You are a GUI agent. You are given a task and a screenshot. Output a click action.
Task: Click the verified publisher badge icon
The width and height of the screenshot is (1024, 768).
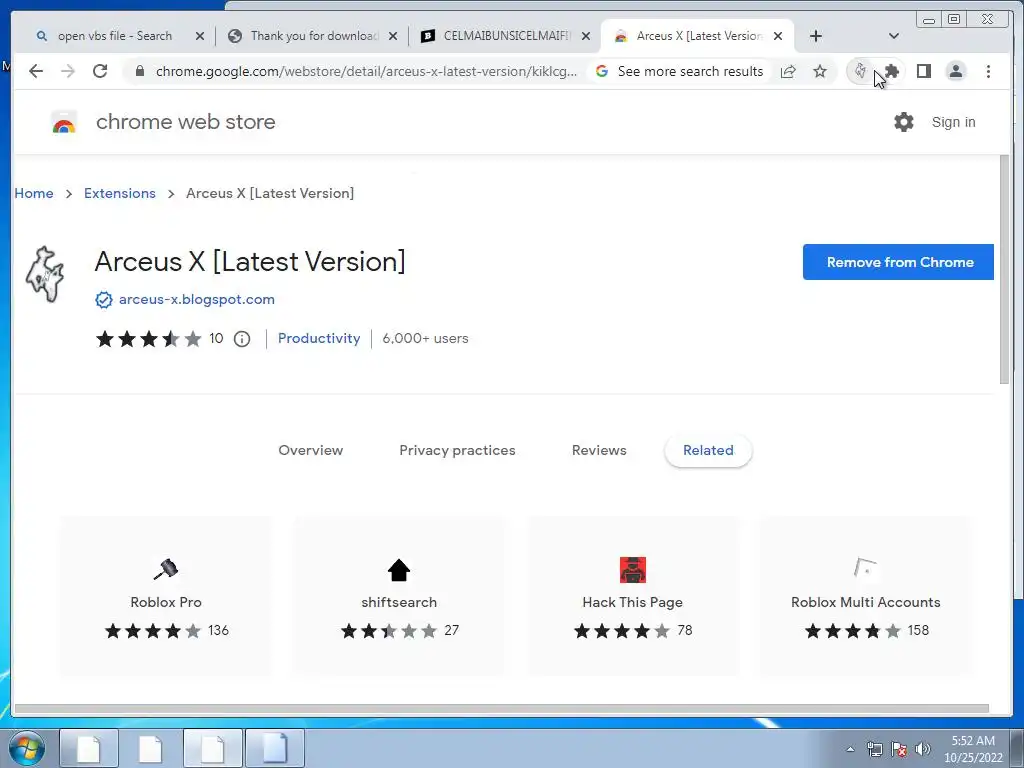103,300
